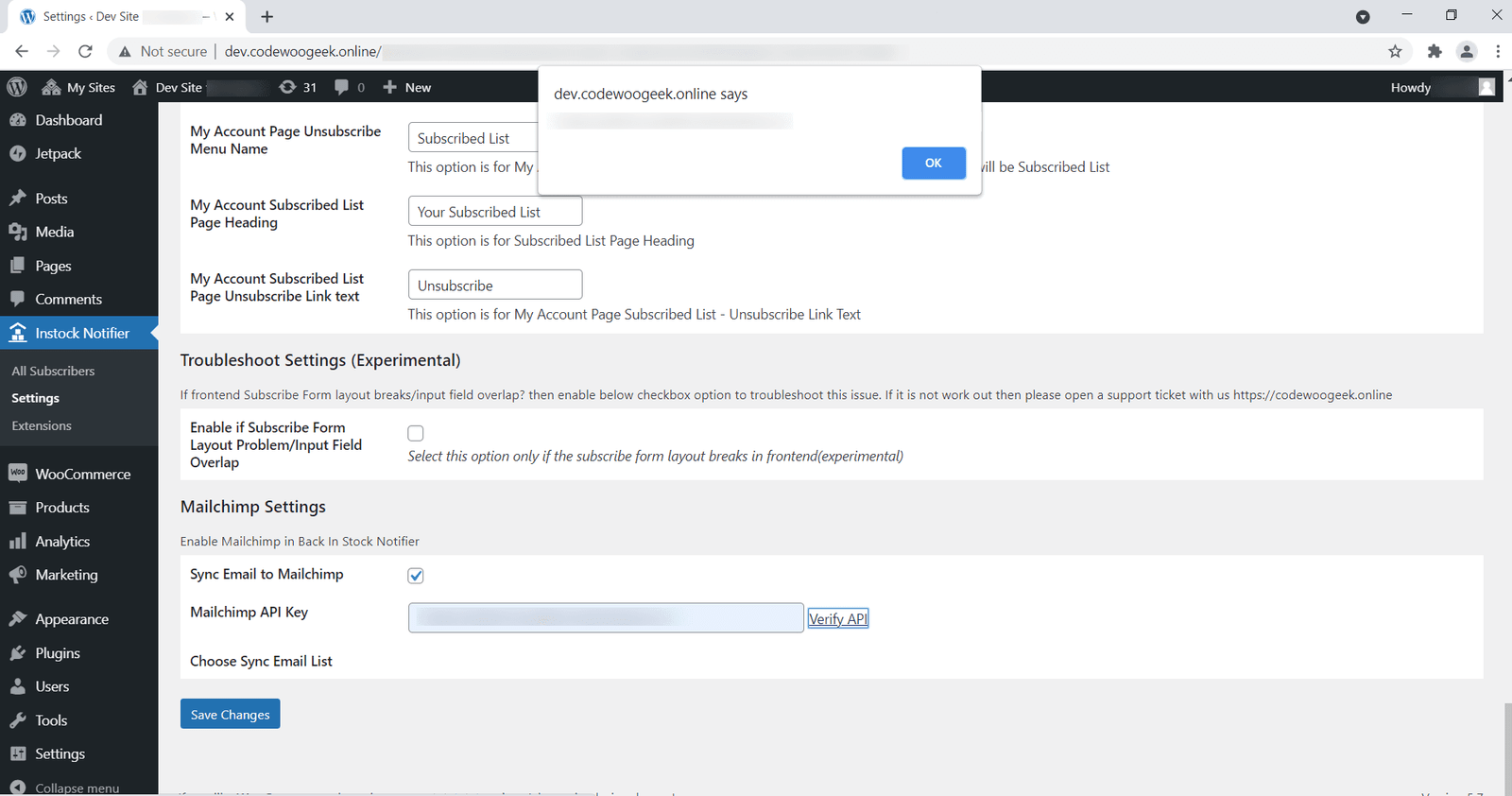
Task: Click the Media sidebar icon
Action: click(x=17, y=232)
